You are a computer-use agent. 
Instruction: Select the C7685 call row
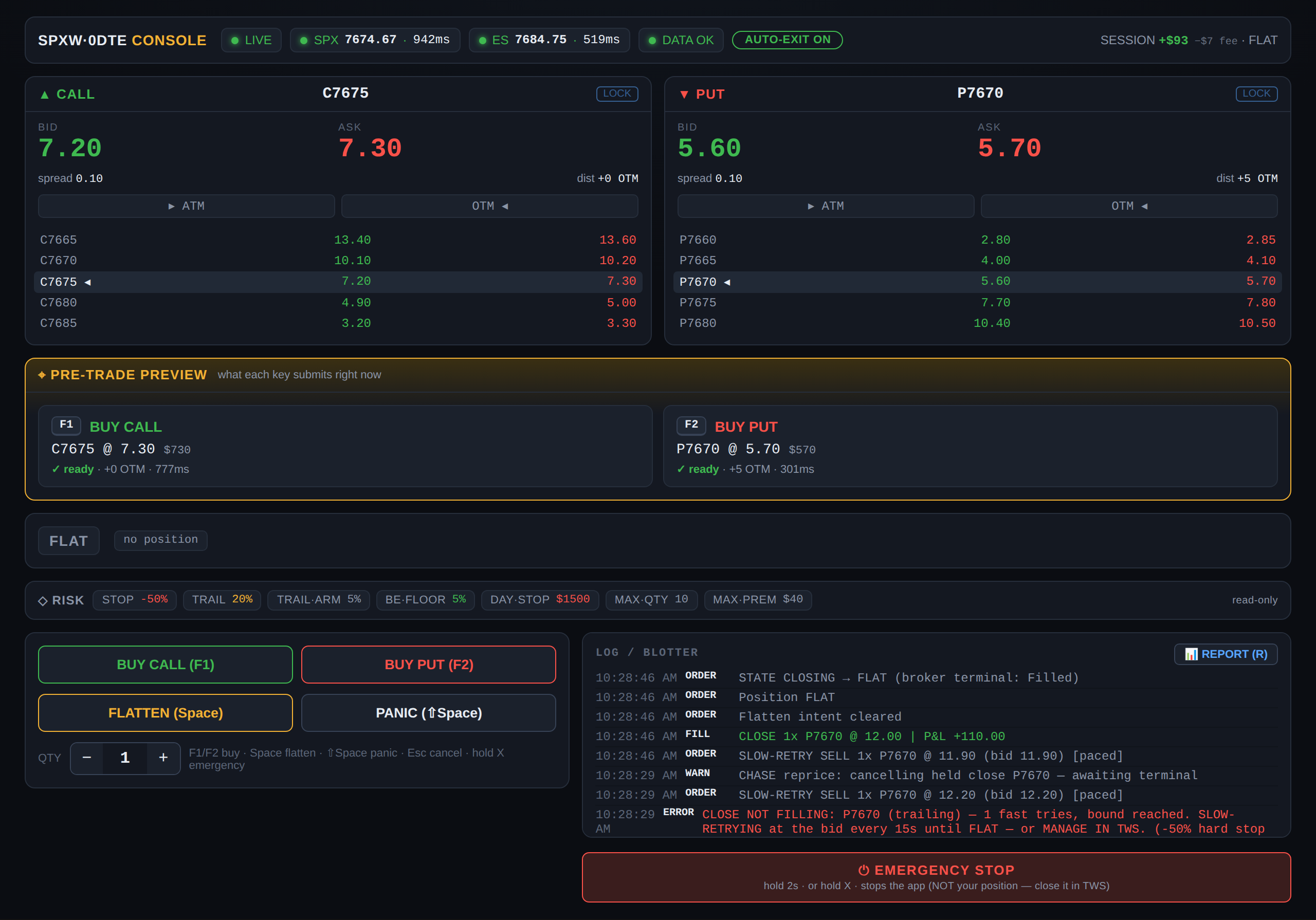(338, 323)
